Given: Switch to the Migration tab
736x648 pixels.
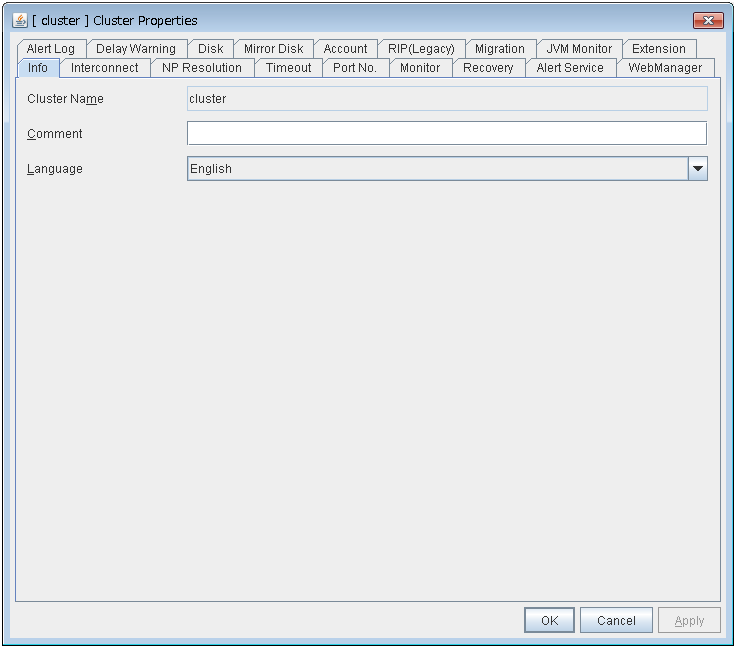Looking at the screenshot, I should coord(499,49).
